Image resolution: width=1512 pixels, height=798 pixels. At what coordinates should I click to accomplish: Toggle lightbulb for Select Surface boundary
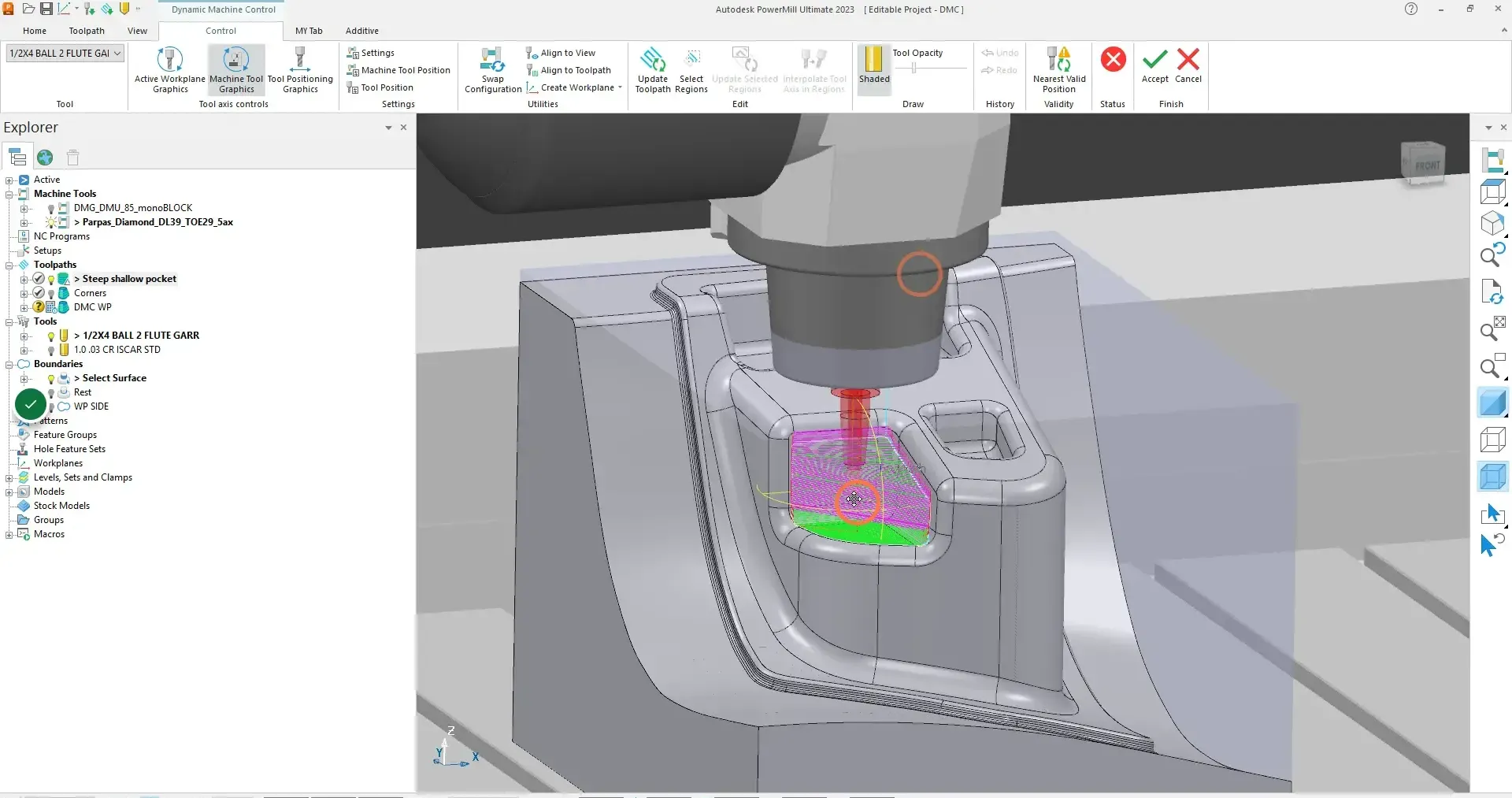coord(51,379)
